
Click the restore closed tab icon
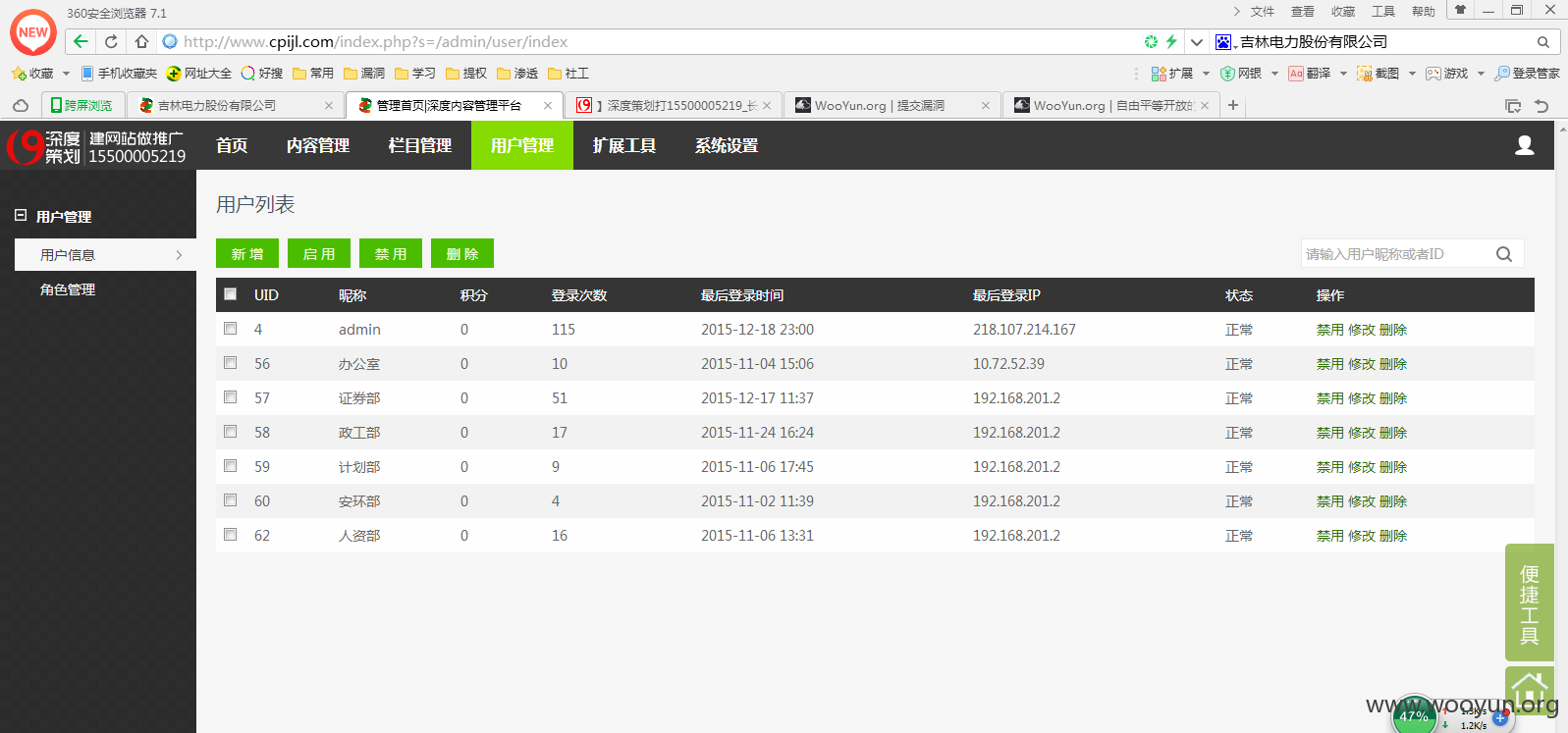click(1541, 106)
